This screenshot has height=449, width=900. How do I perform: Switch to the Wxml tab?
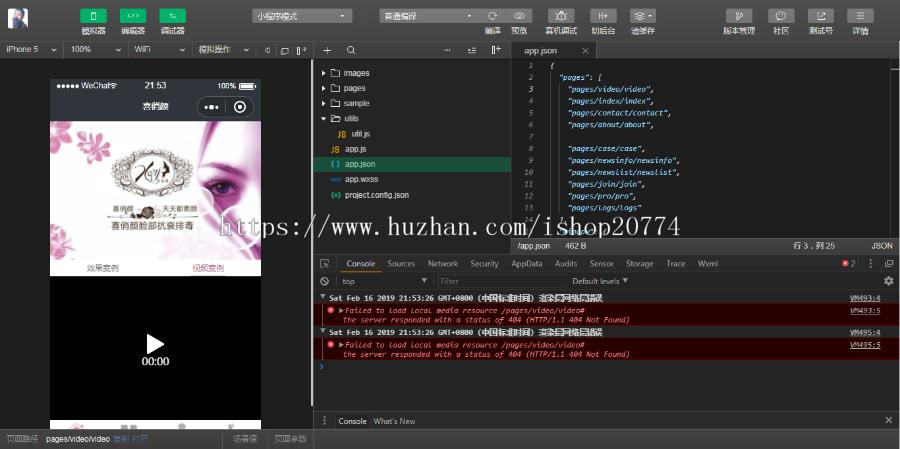pyautogui.click(x=708, y=264)
